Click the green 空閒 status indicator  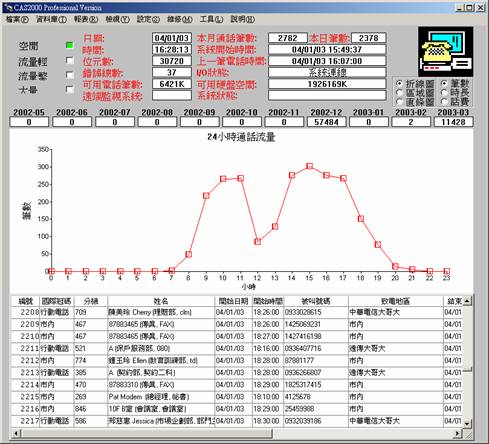[69, 45]
